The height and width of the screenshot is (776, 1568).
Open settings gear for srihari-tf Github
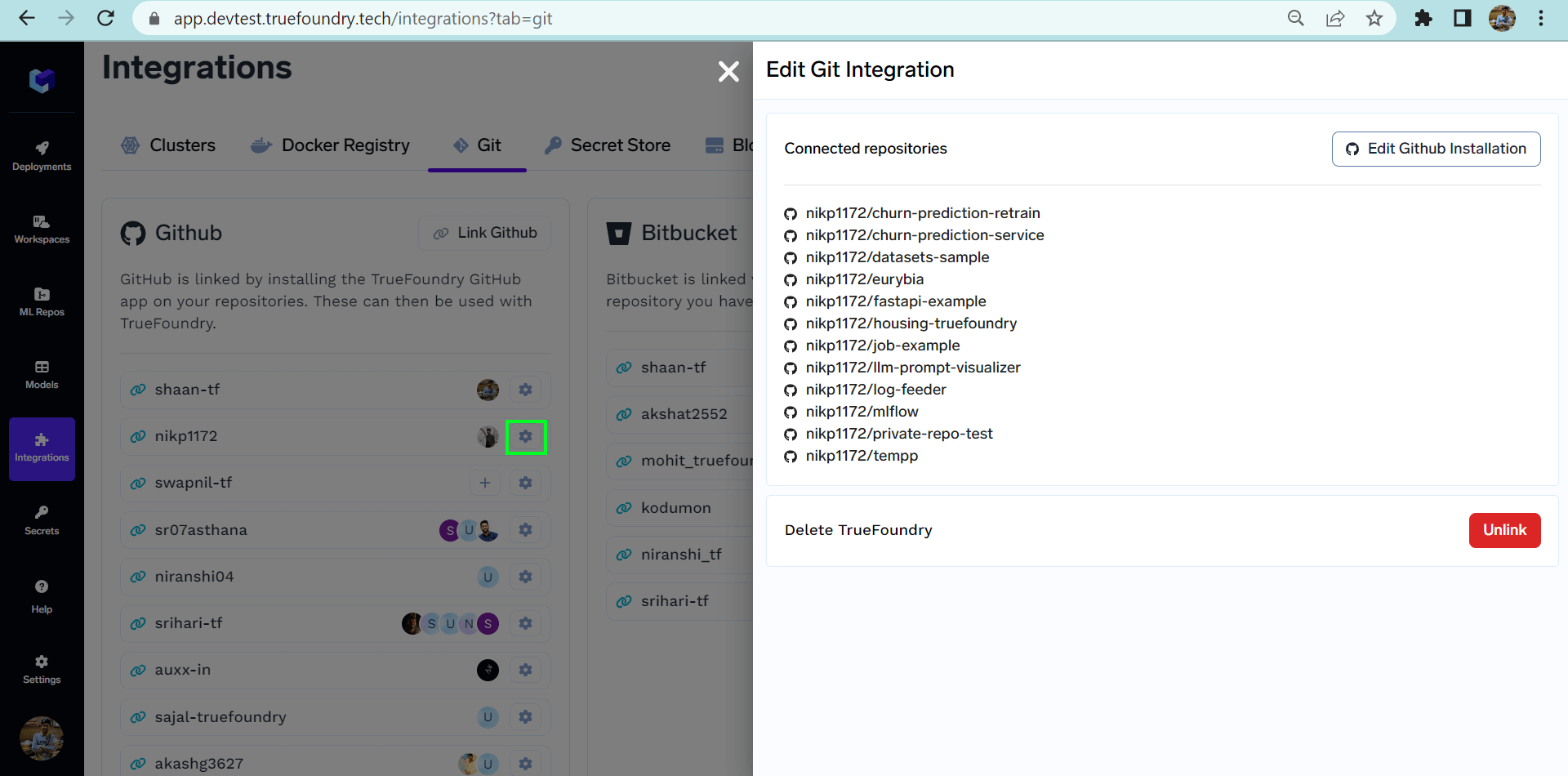tap(525, 623)
